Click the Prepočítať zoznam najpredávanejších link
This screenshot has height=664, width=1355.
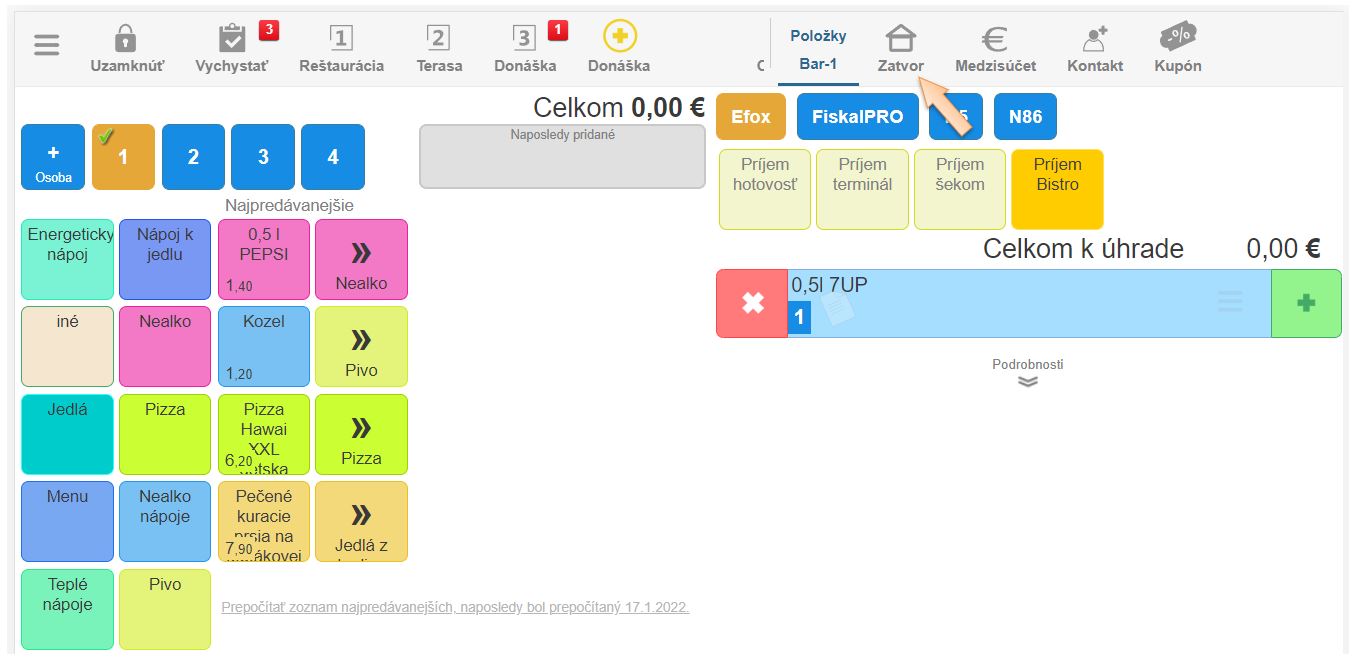(x=455, y=607)
